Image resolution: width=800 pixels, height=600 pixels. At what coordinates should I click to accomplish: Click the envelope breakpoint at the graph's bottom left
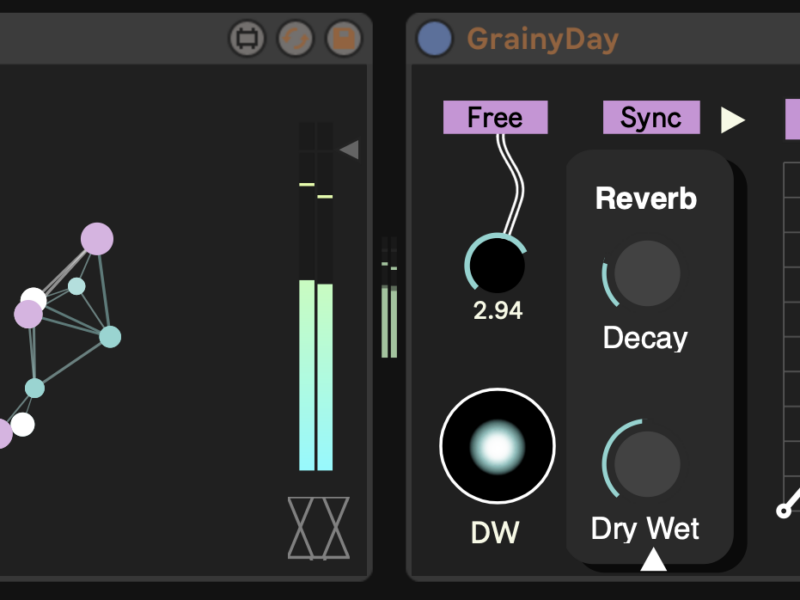pos(783,511)
